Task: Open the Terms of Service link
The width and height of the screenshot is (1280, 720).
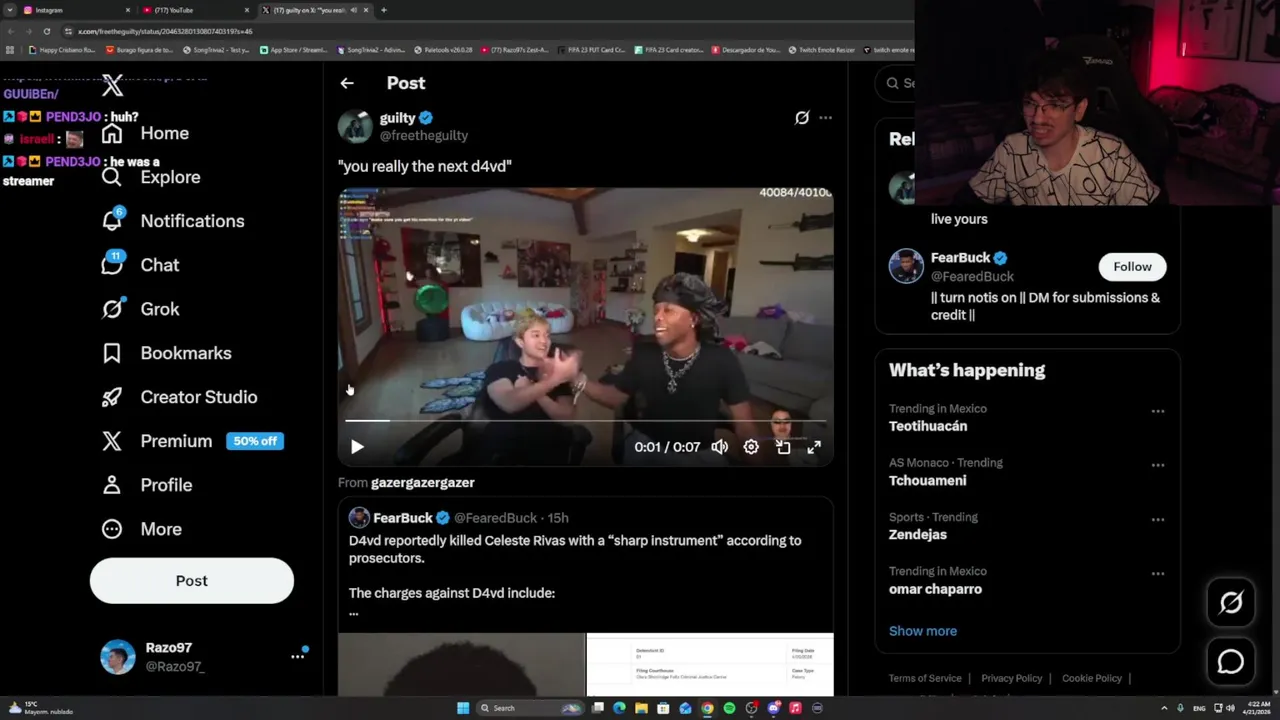Action: 925,678
